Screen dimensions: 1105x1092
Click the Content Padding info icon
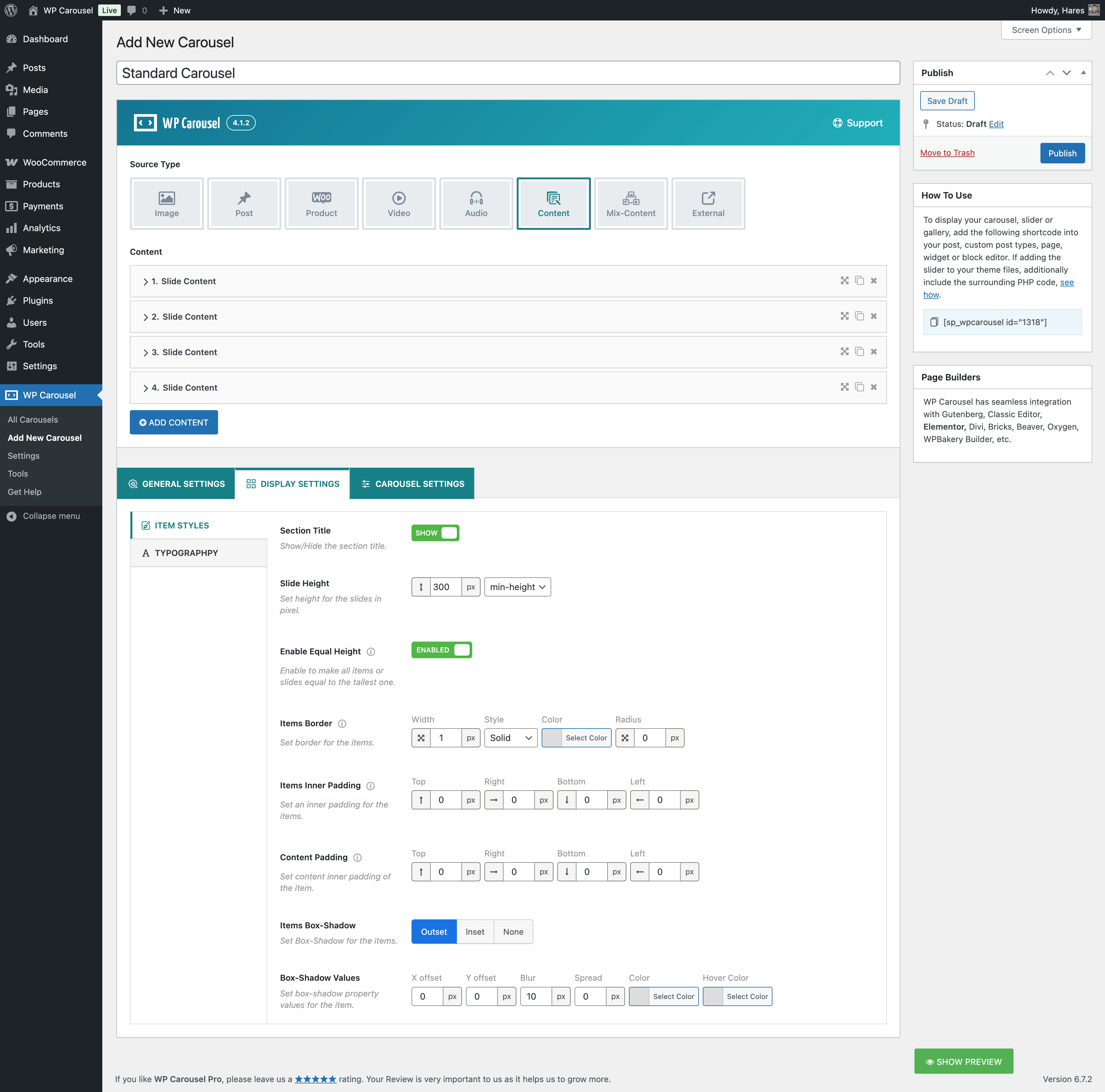[357, 858]
